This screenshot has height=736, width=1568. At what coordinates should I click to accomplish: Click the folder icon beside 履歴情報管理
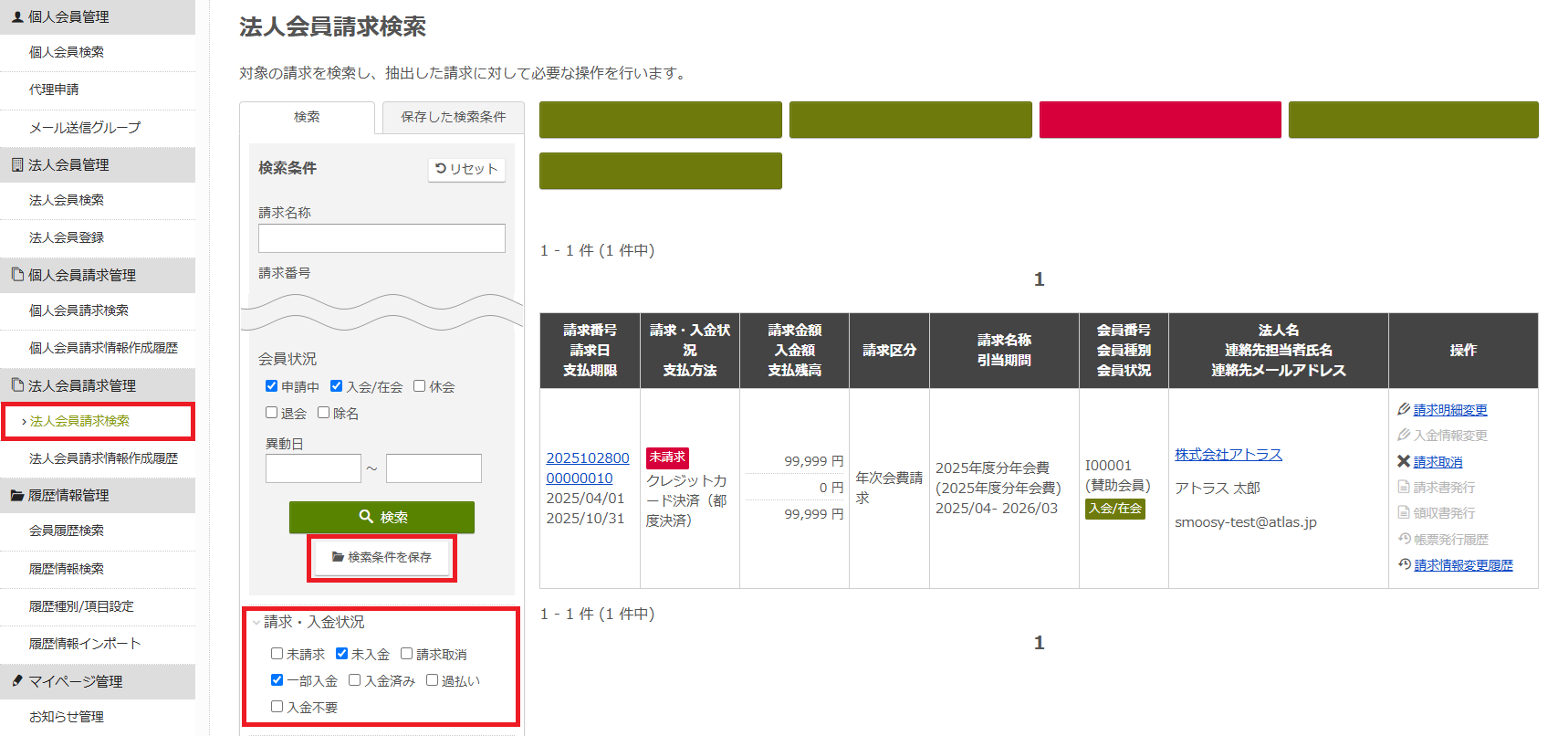click(x=17, y=495)
